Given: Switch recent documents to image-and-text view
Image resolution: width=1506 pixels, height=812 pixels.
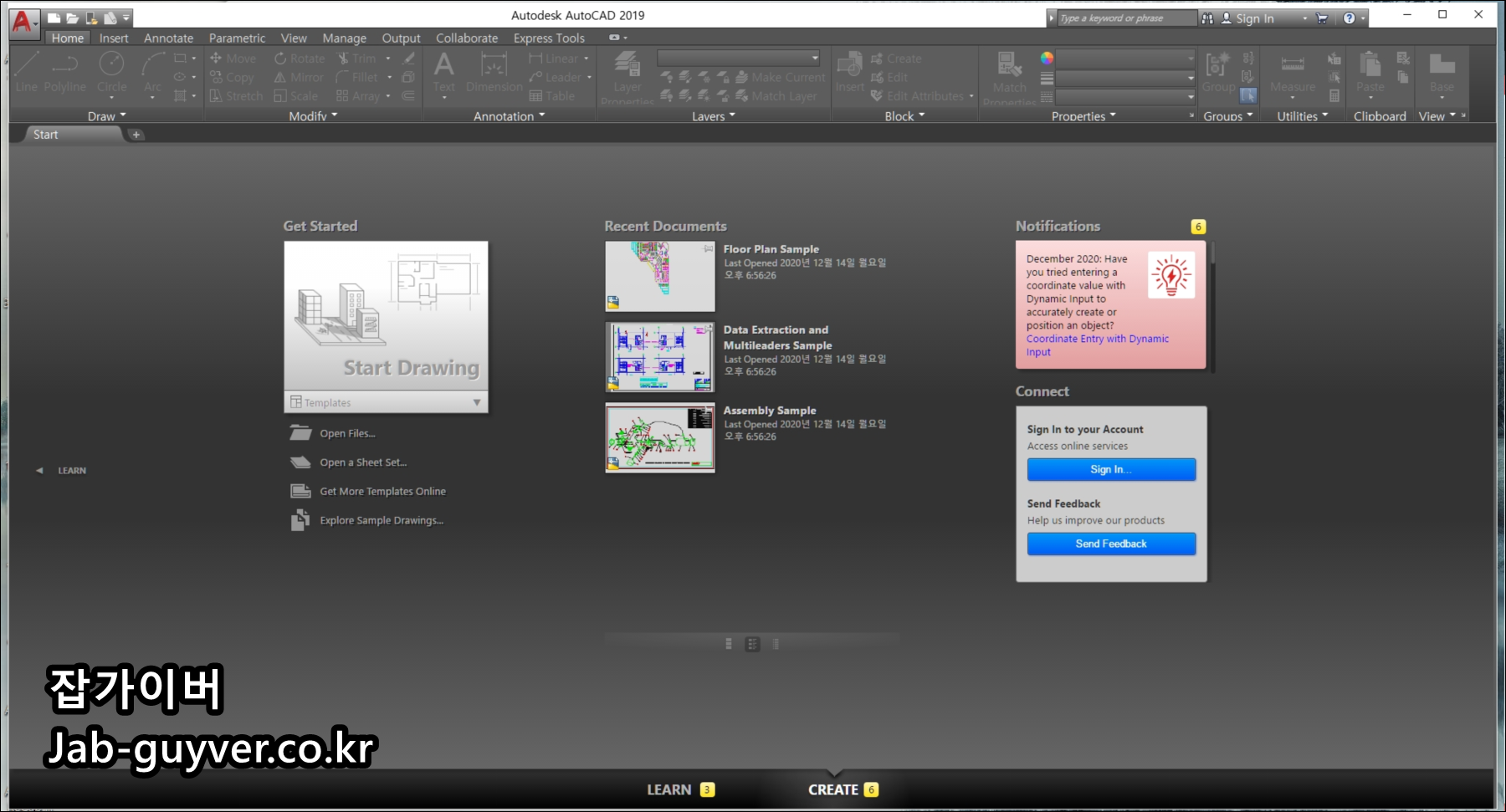Looking at the screenshot, I should (x=752, y=644).
